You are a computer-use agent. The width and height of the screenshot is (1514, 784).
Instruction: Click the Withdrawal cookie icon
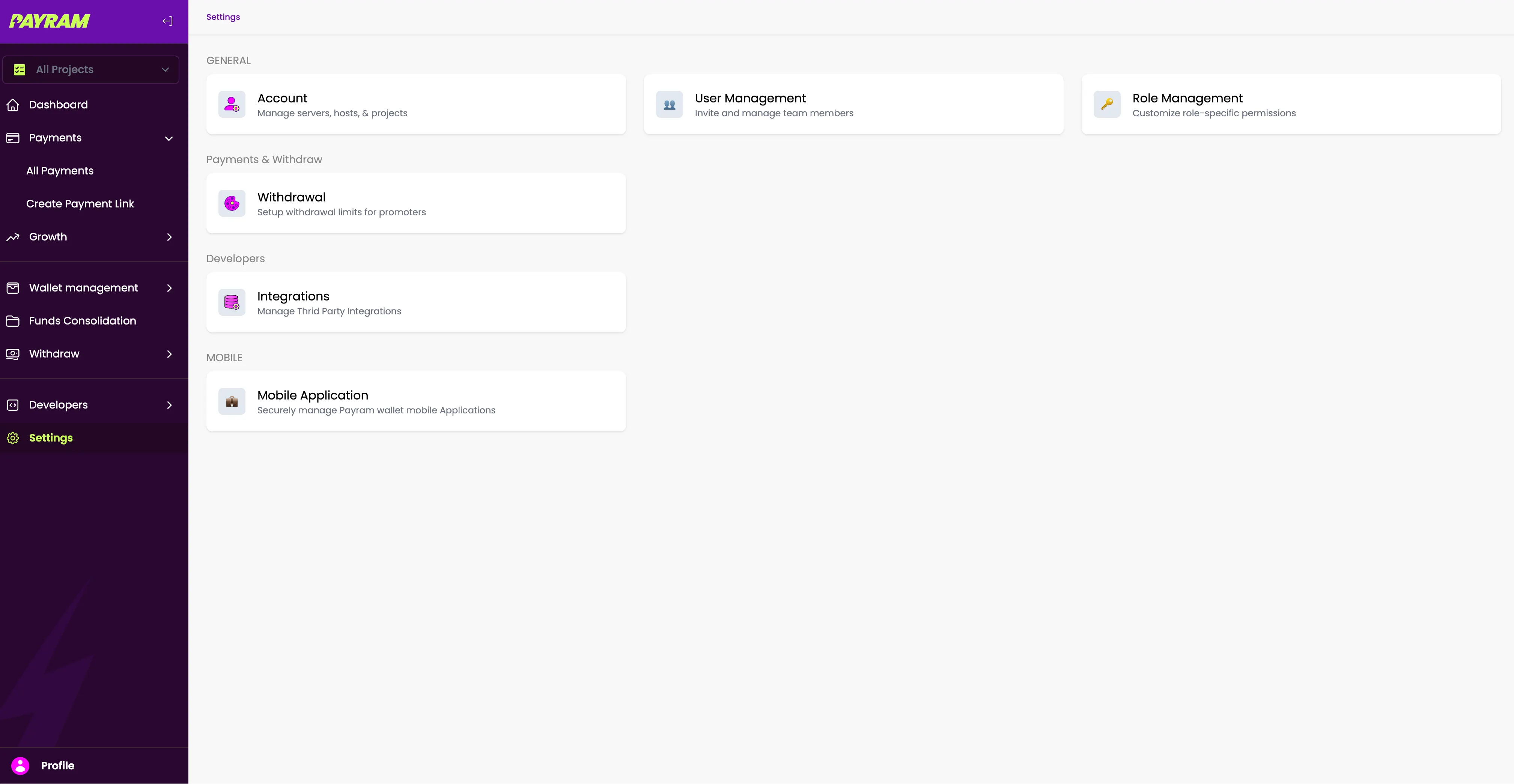click(232, 204)
